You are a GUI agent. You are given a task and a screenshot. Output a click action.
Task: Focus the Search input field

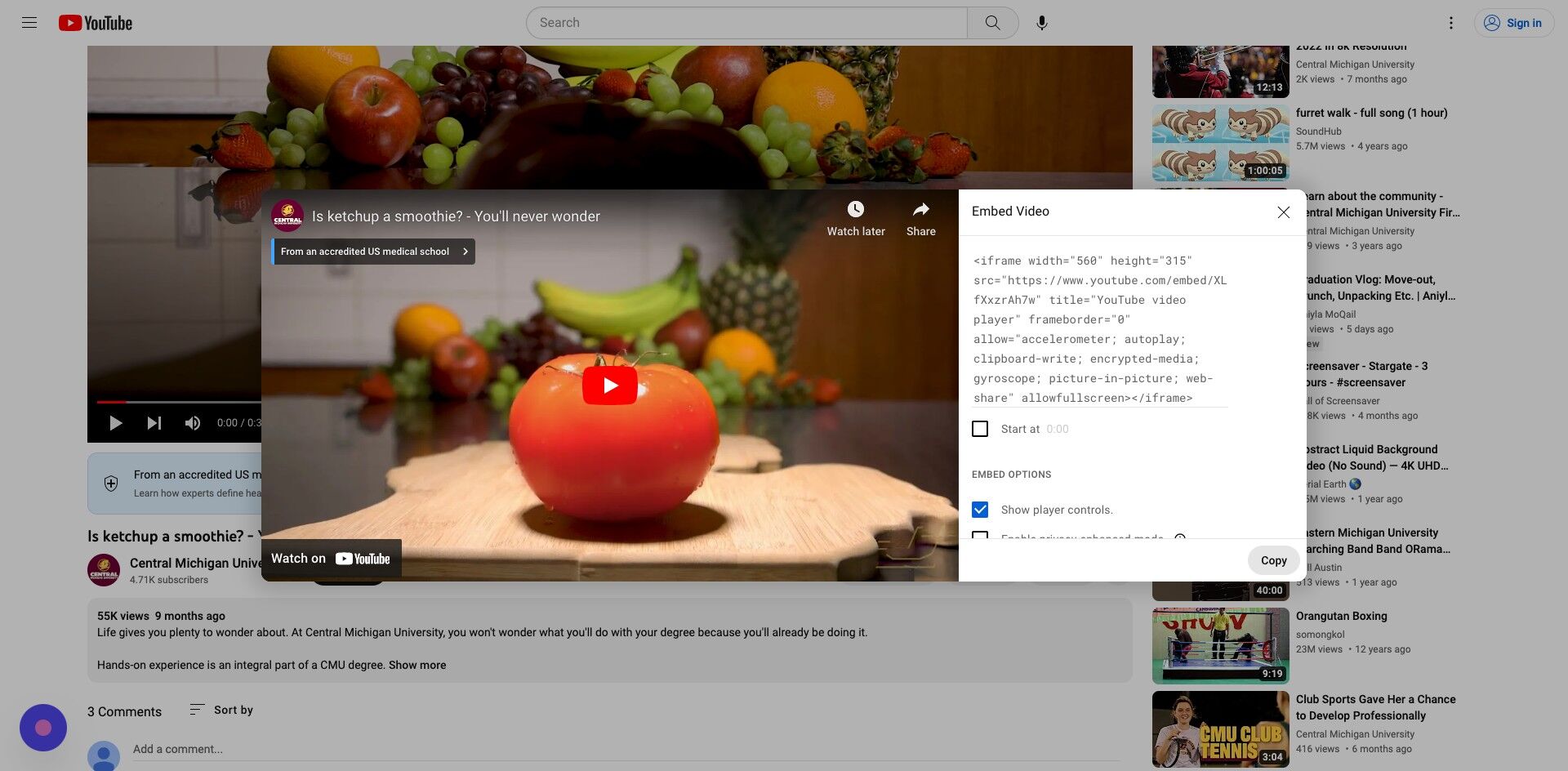coord(746,23)
